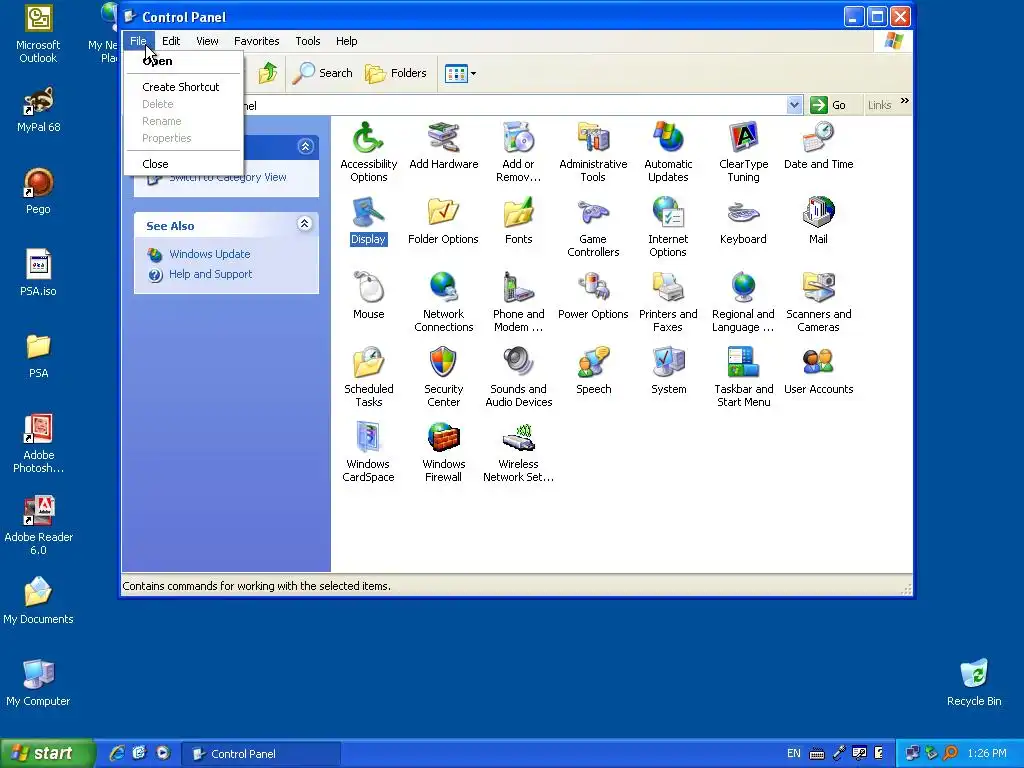Viewport: 1024px width, 768px height.
Task: Select the Keyboard icon
Action: point(743,221)
